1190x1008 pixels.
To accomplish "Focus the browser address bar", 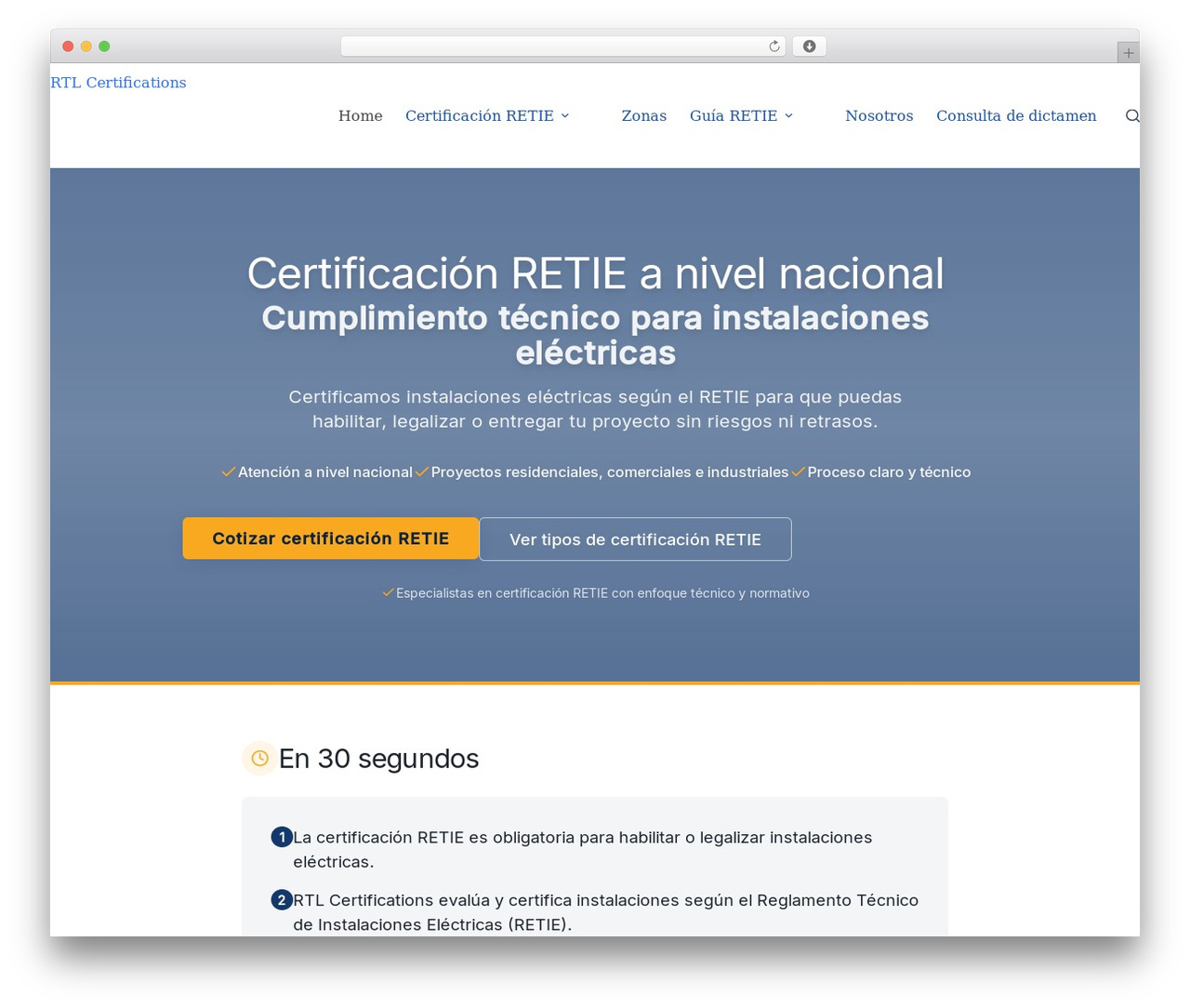I will 562,46.
